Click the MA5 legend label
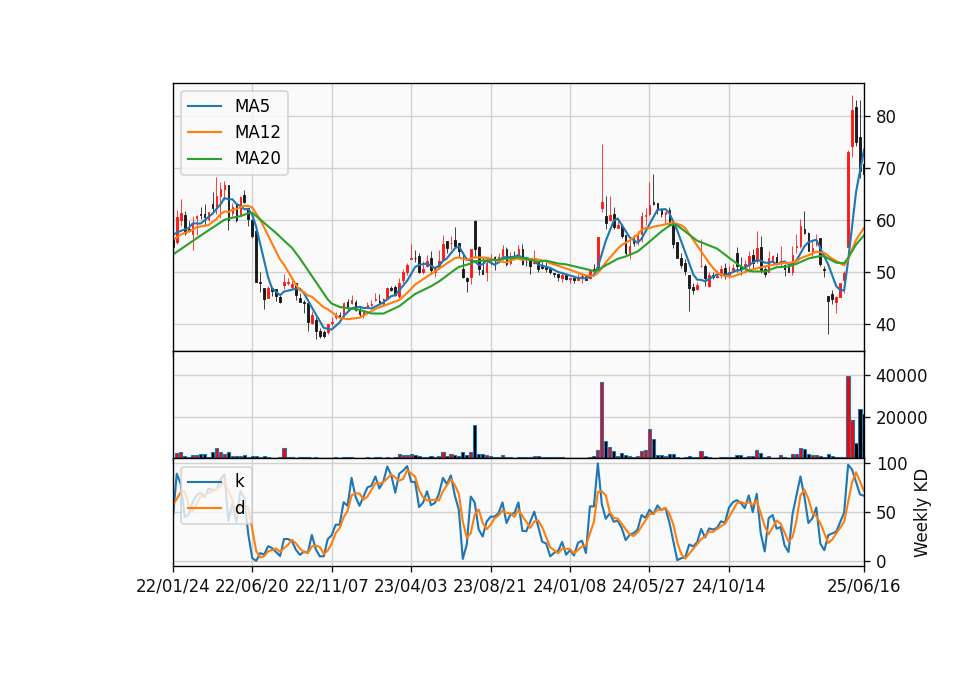 [252, 106]
